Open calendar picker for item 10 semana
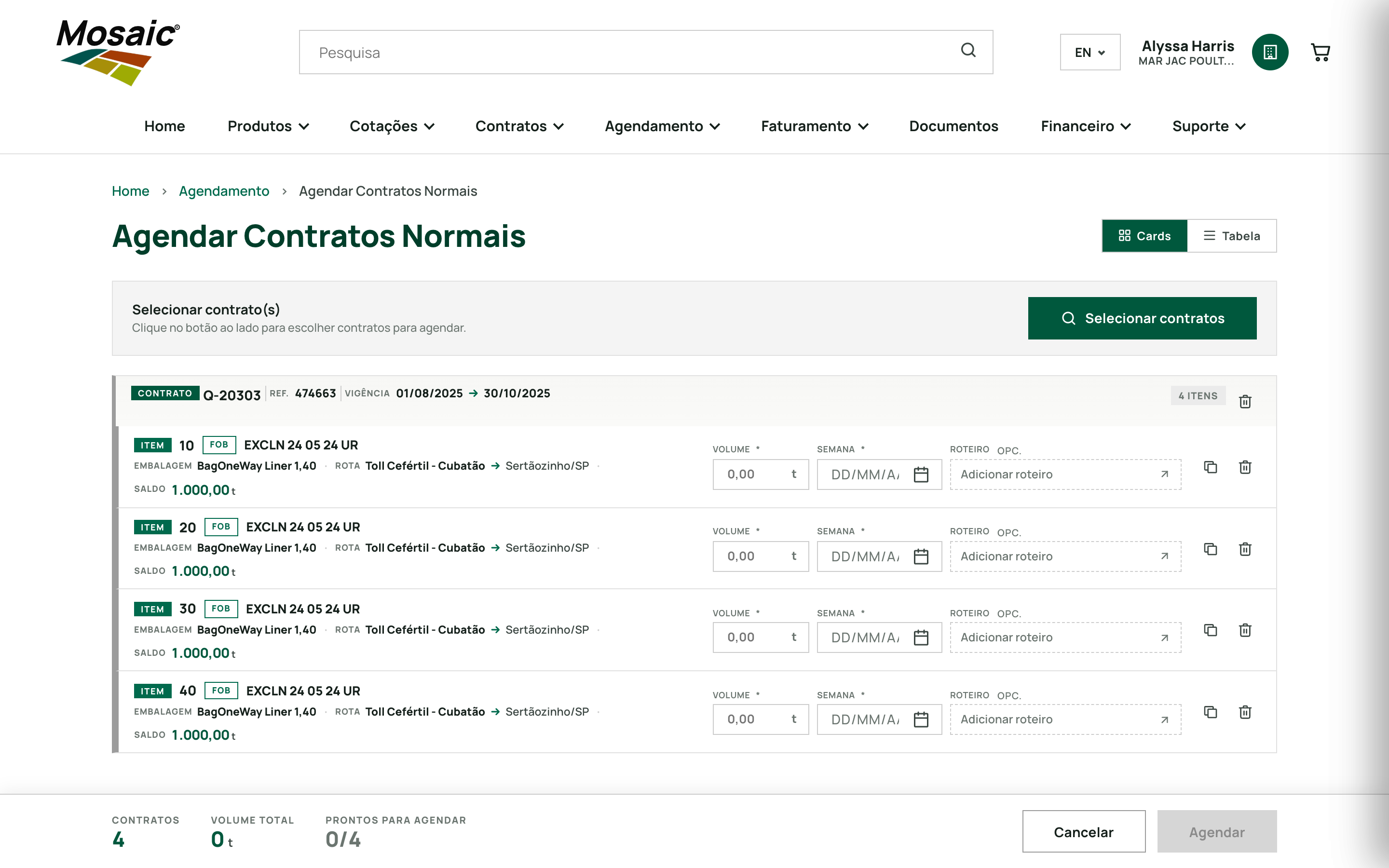The height and width of the screenshot is (868, 1389). [x=921, y=475]
